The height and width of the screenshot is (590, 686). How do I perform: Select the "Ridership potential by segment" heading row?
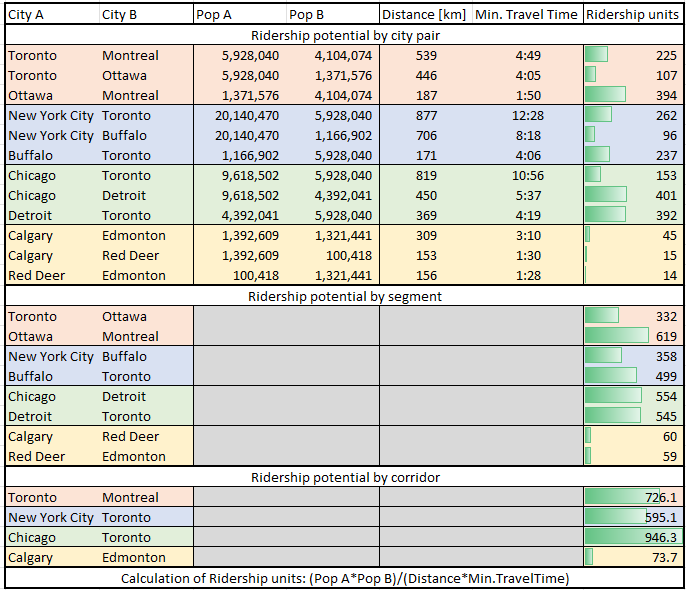point(344,296)
